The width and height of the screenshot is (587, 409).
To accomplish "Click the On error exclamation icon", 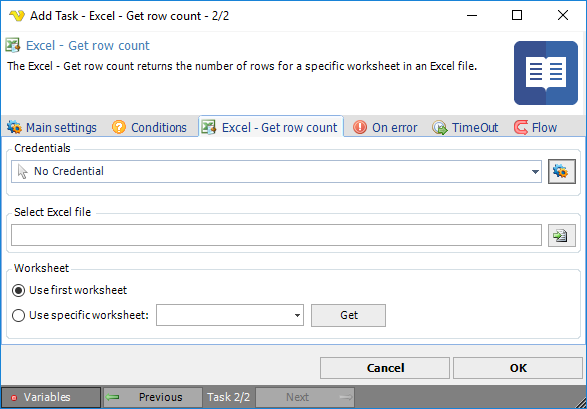I will click(x=360, y=127).
